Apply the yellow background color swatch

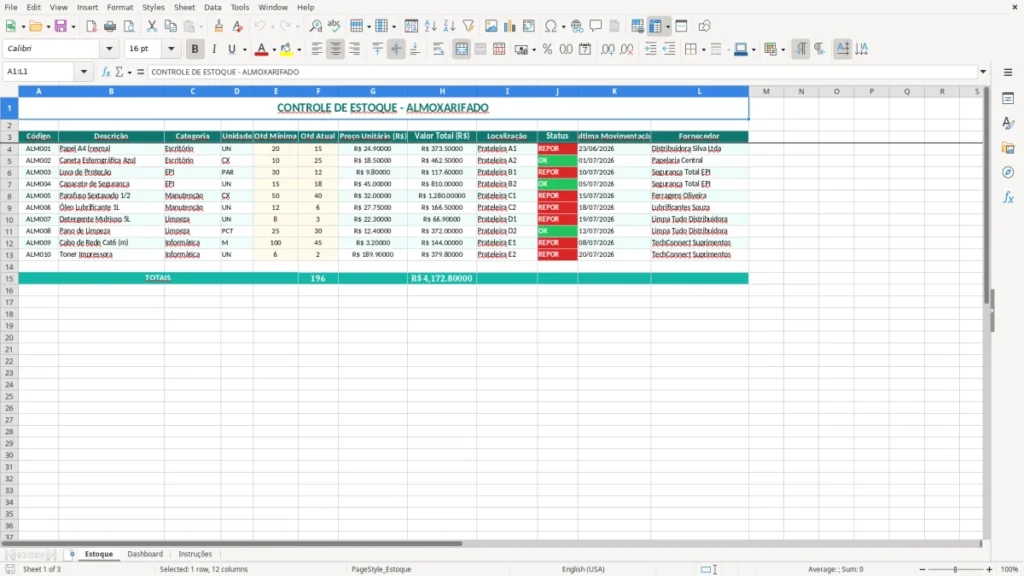(286, 49)
